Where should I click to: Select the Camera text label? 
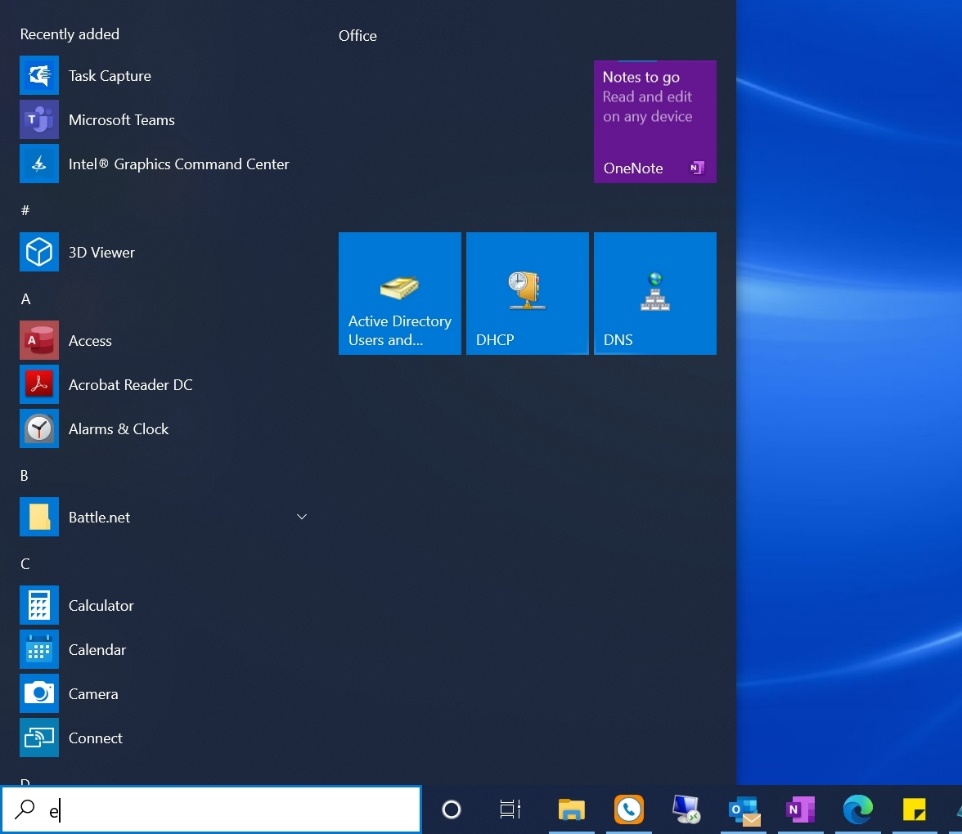click(x=93, y=693)
